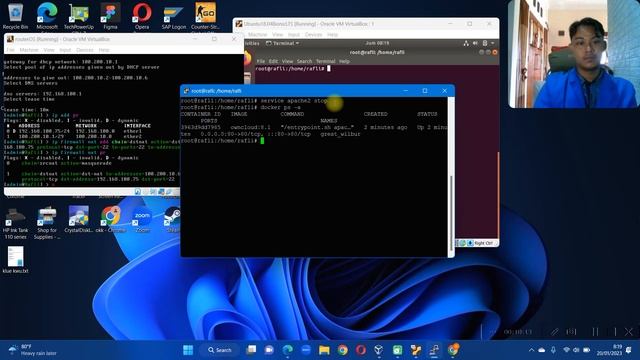Image resolution: width=640 pixels, height=360 pixels.
Task: Close the Ubuntu terminal with orange button
Action: coord(495,52)
